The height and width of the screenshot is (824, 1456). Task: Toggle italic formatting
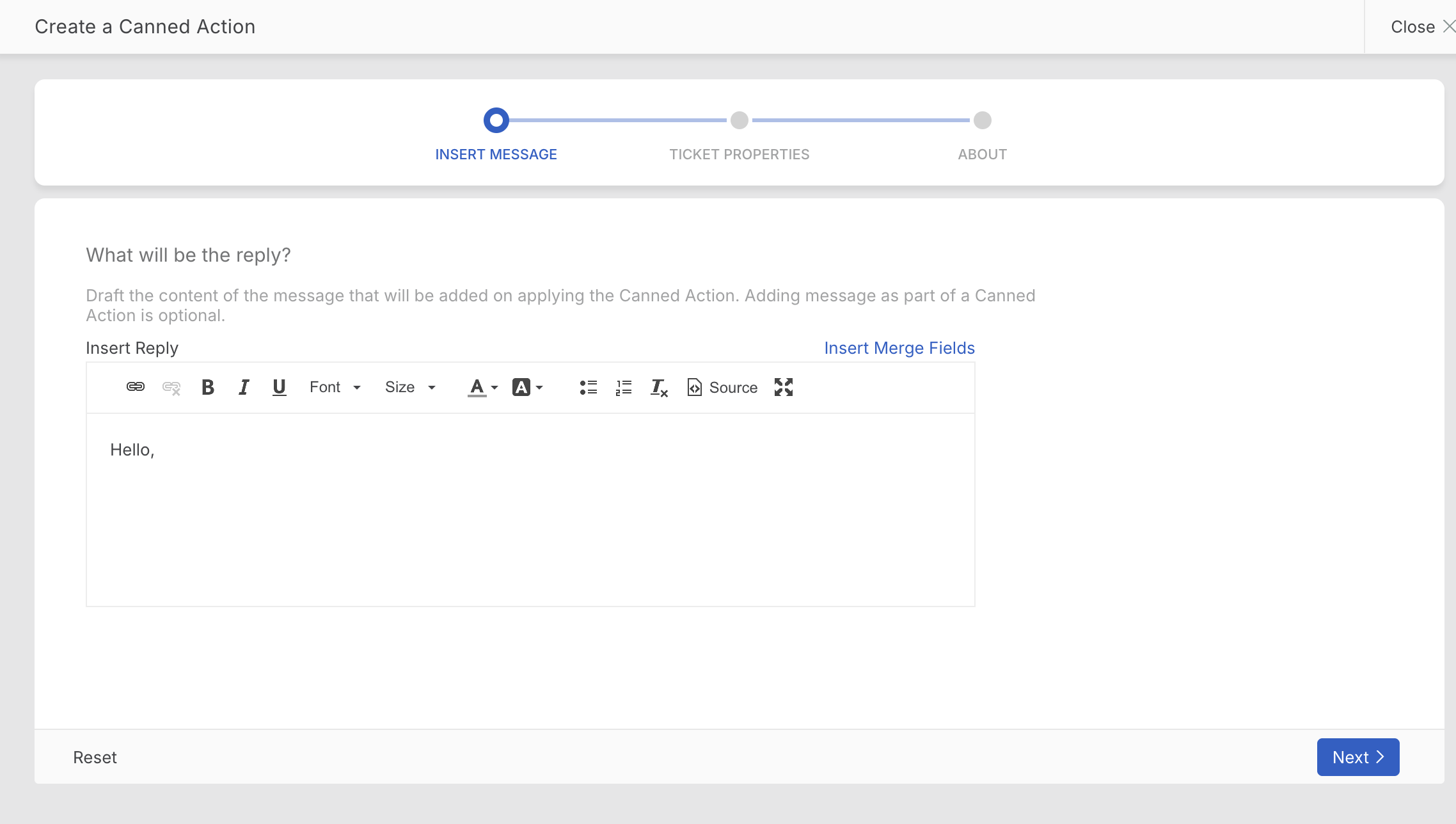(244, 387)
